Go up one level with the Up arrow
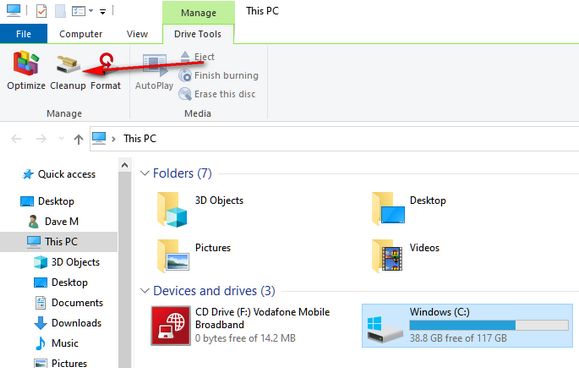The width and height of the screenshot is (579, 368). coord(78,139)
